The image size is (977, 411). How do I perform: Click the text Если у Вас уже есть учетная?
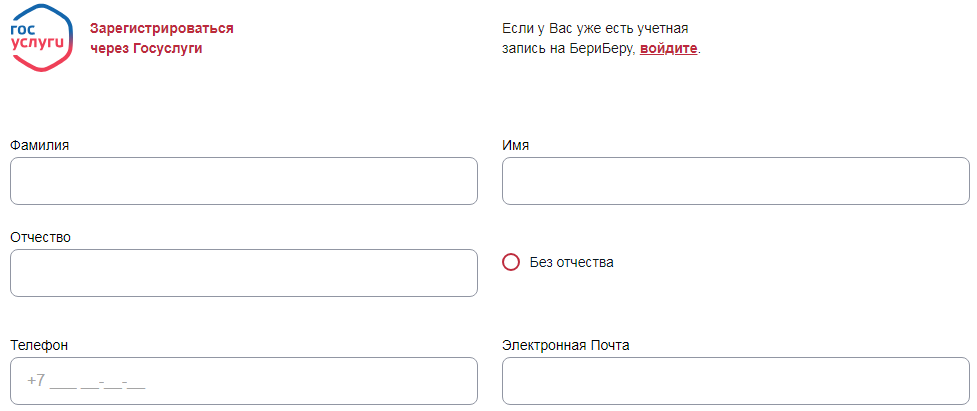pyautogui.click(x=595, y=29)
